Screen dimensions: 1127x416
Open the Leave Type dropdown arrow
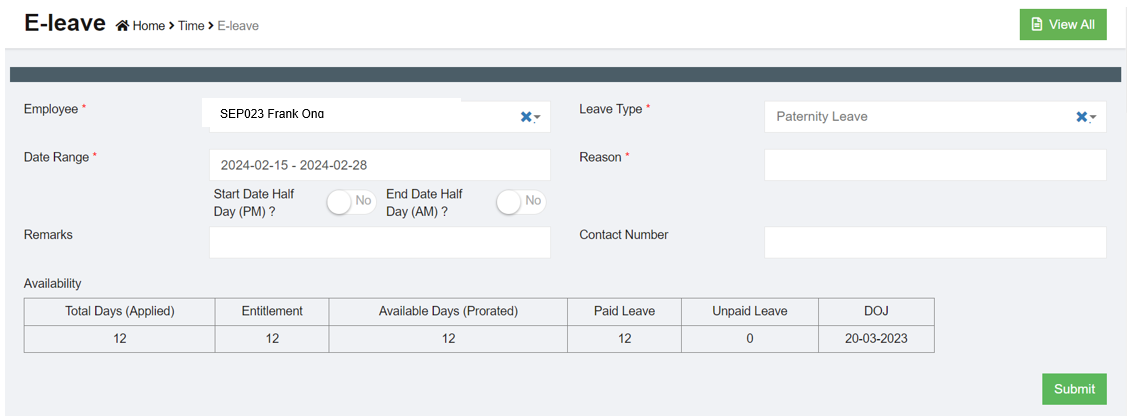[1093, 118]
